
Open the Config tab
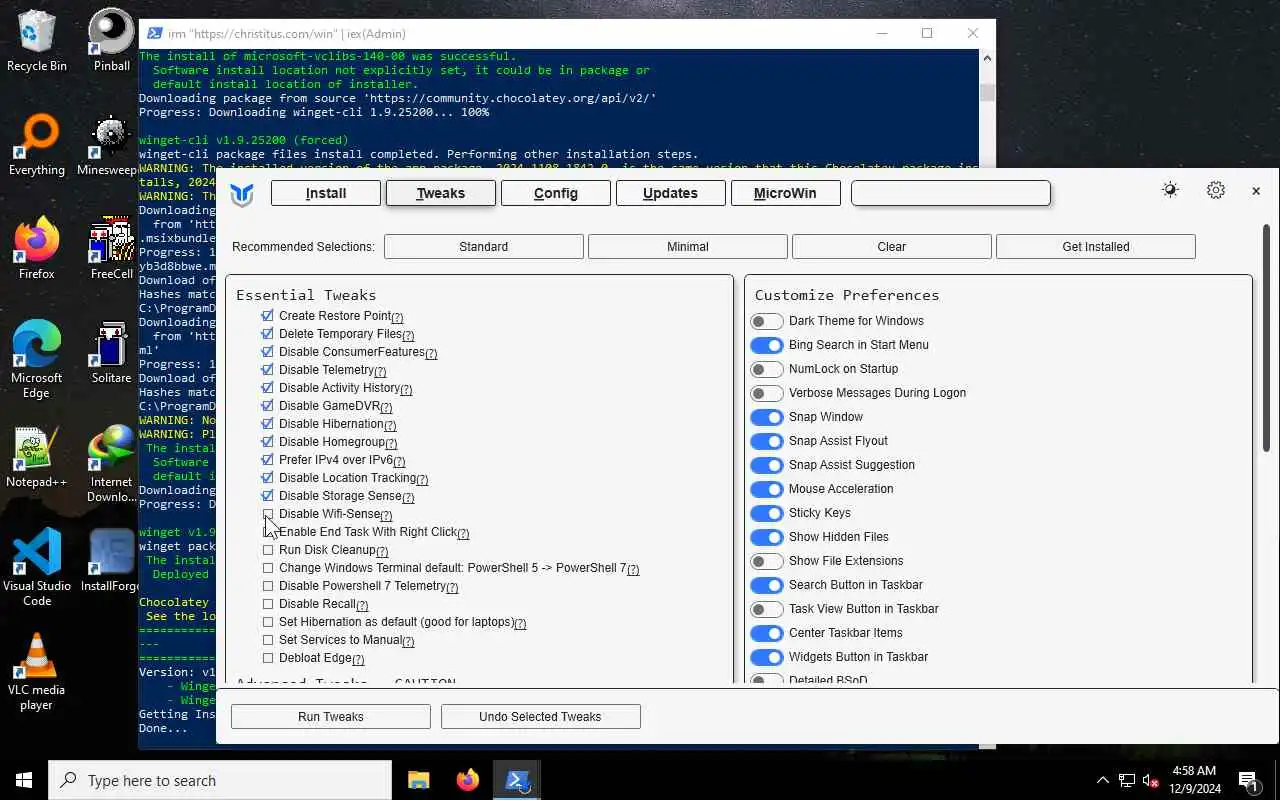click(556, 193)
